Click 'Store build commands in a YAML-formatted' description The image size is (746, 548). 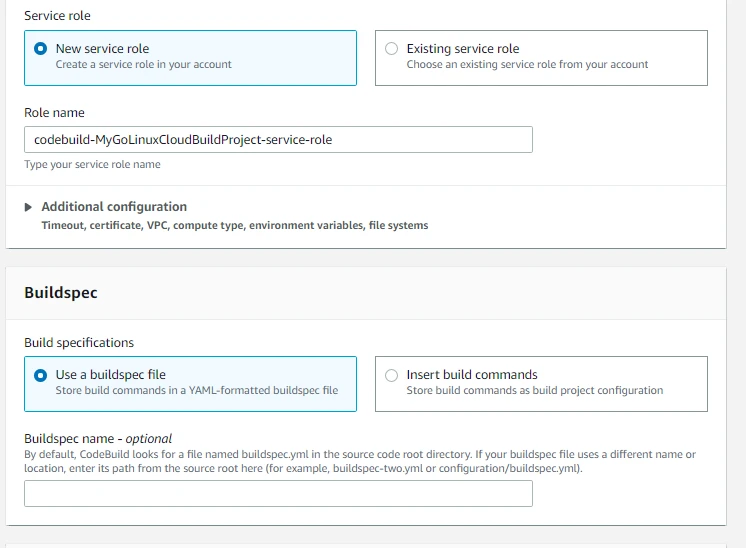pyautogui.click(x=197, y=391)
